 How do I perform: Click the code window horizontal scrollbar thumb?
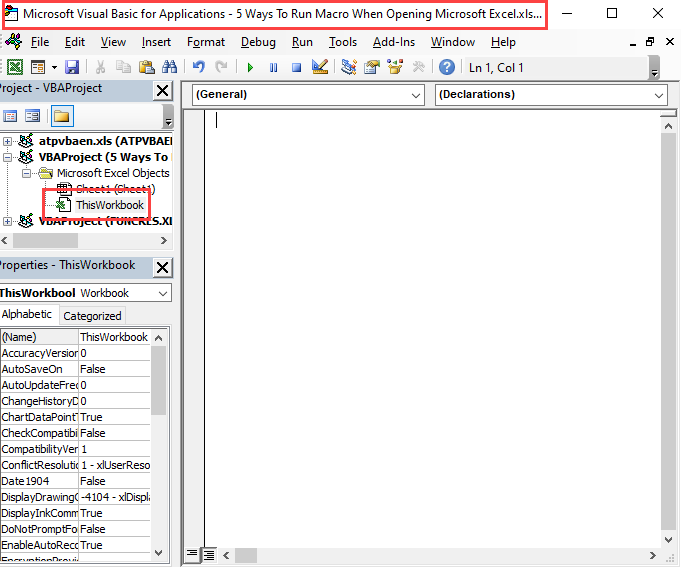tap(246, 555)
